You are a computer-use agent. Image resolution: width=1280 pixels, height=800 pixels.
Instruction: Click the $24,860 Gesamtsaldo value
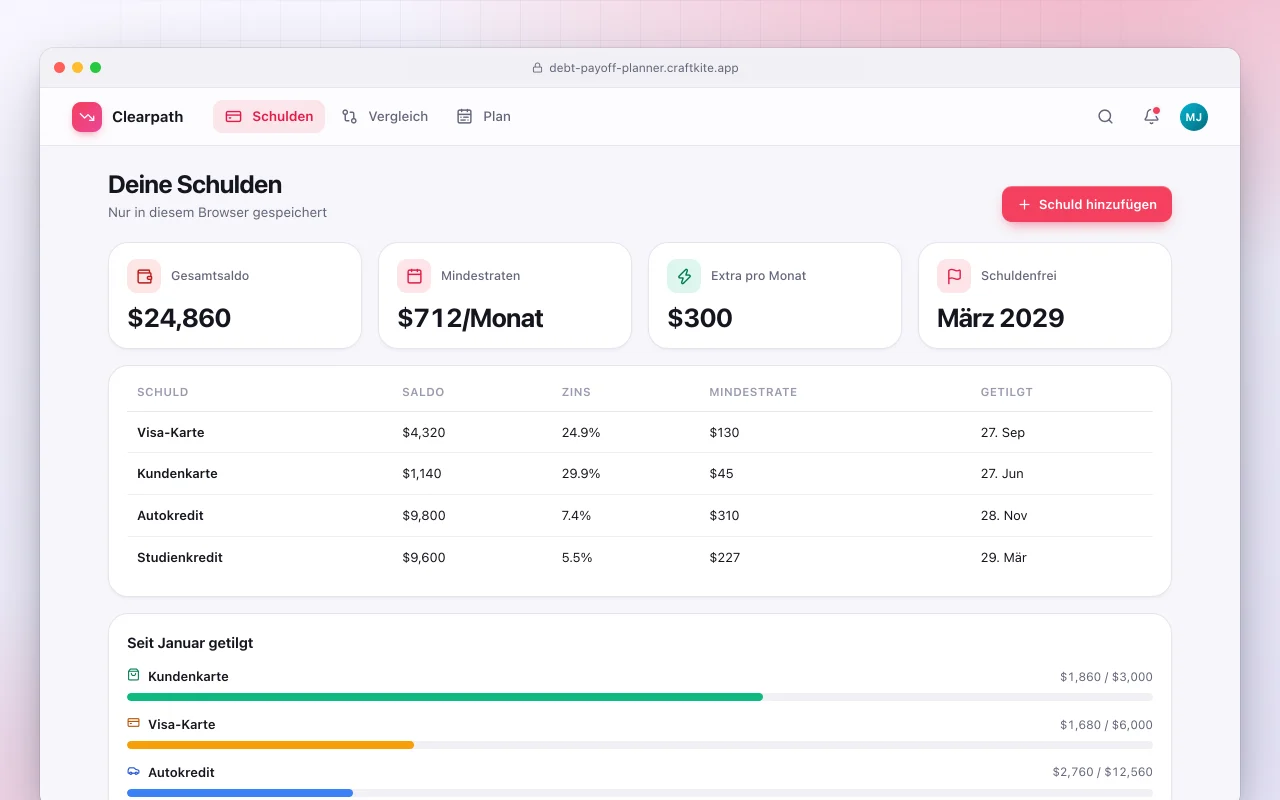[179, 318]
